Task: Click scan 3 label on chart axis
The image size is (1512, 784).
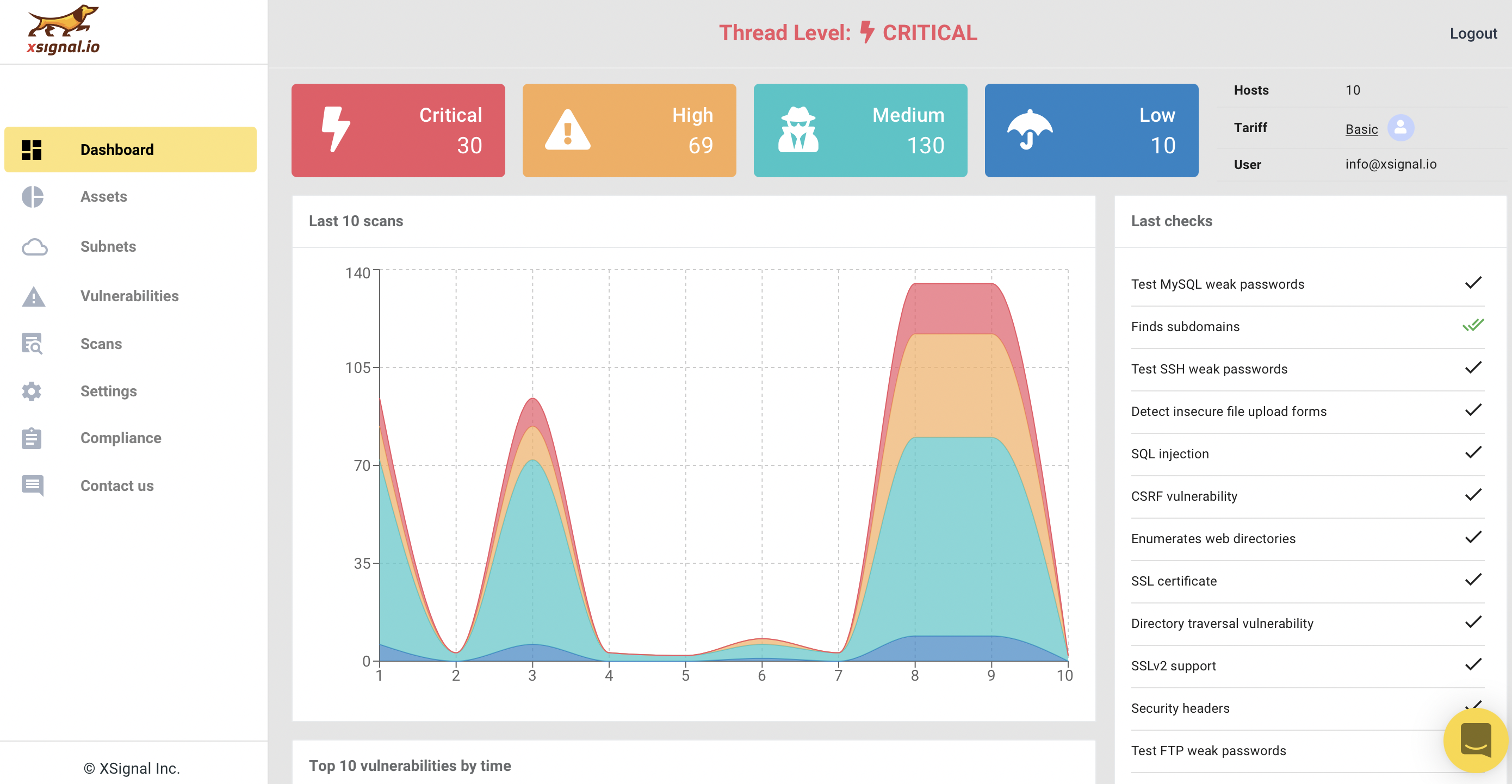Action: coord(532,675)
